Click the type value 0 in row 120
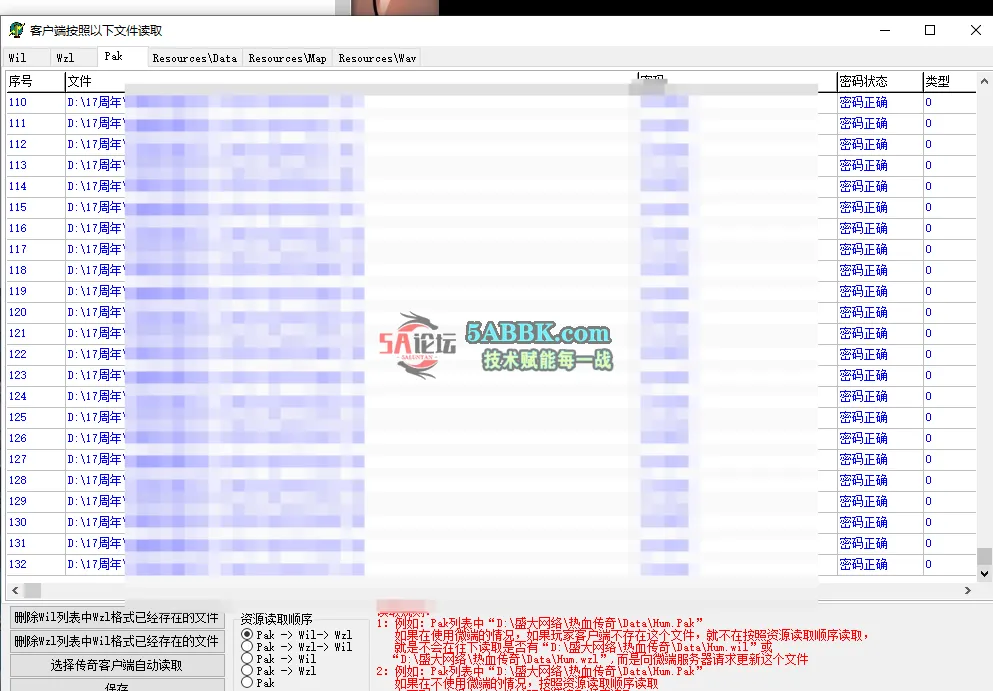This screenshot has width=993, height=691. coord(928,312)
